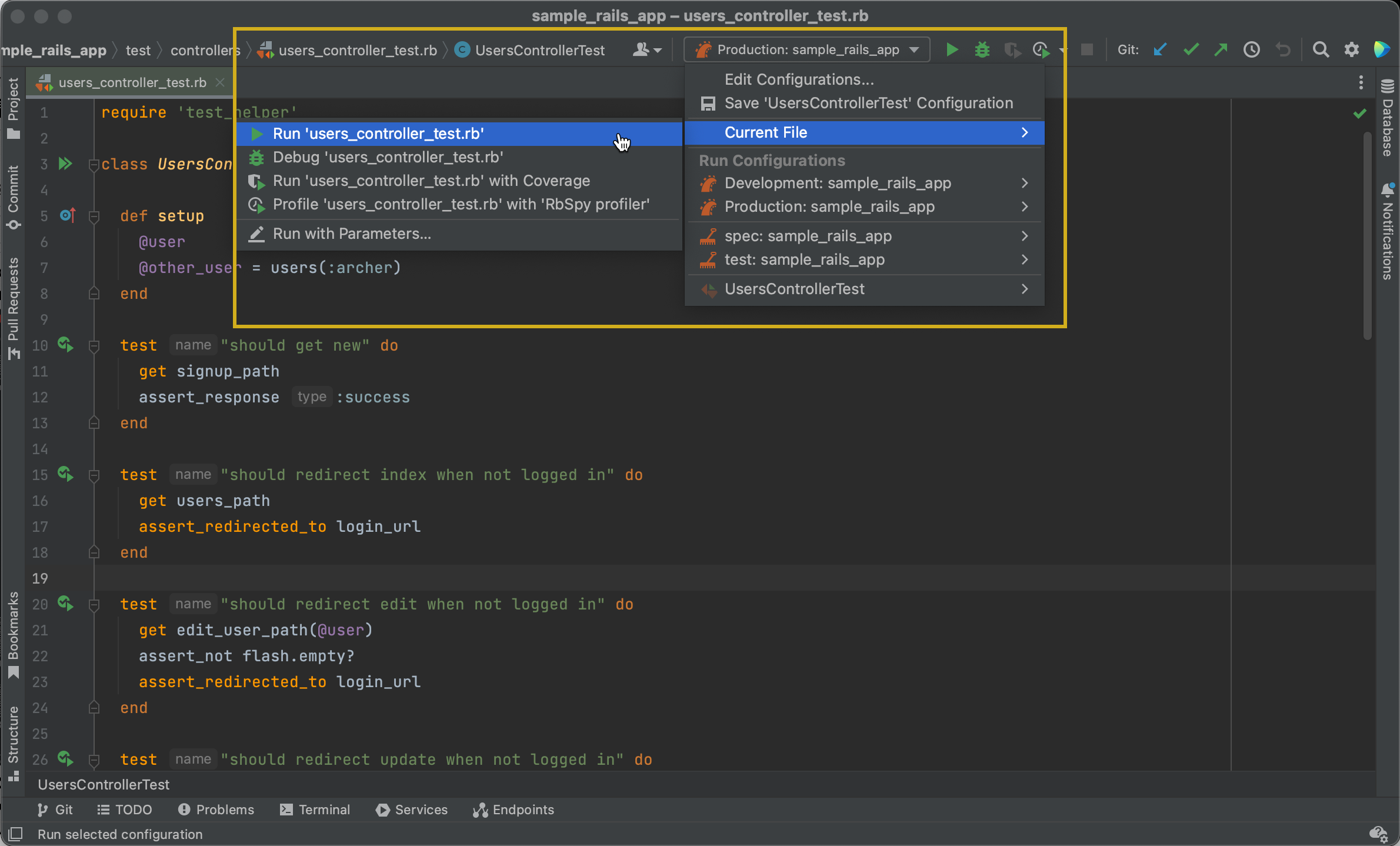Open IDE settings gear icon

[1352, 50]
